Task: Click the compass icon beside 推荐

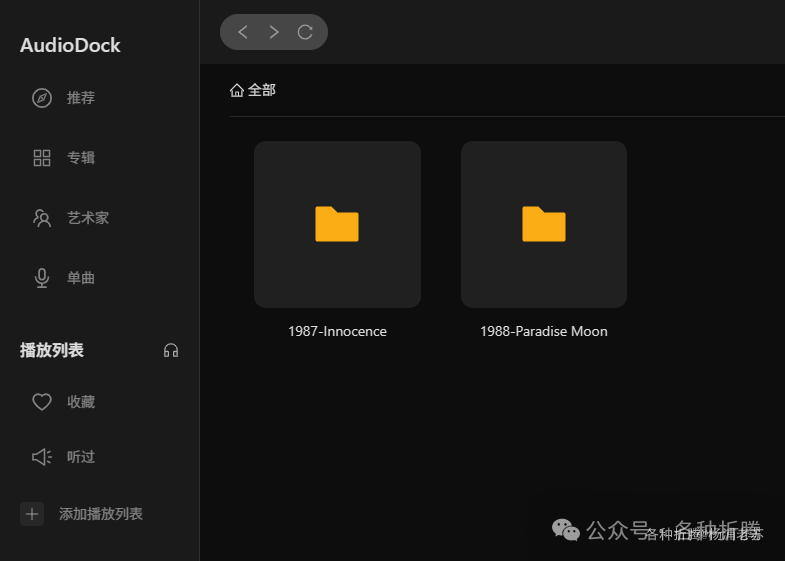Action: coord(42,98)
